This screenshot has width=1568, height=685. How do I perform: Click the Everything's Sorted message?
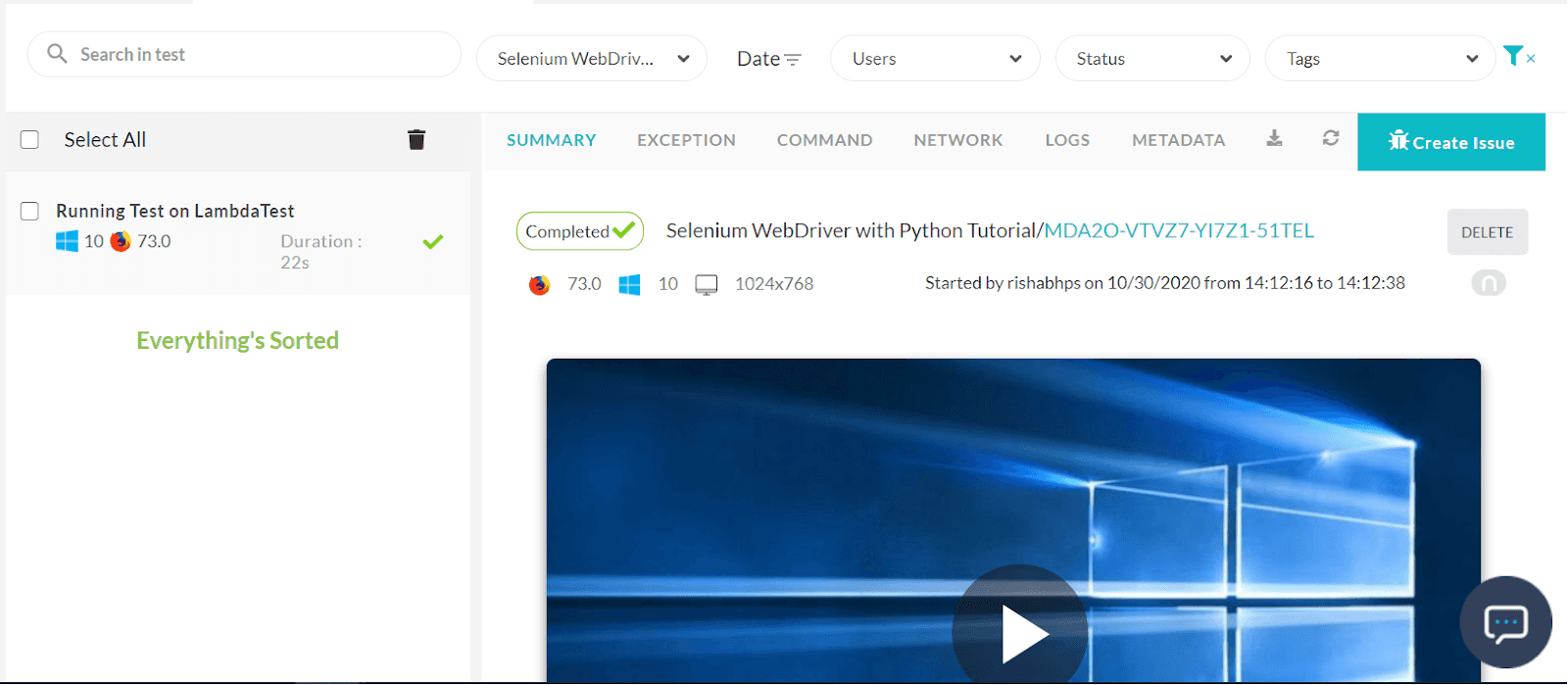click(x=238, y=340)
